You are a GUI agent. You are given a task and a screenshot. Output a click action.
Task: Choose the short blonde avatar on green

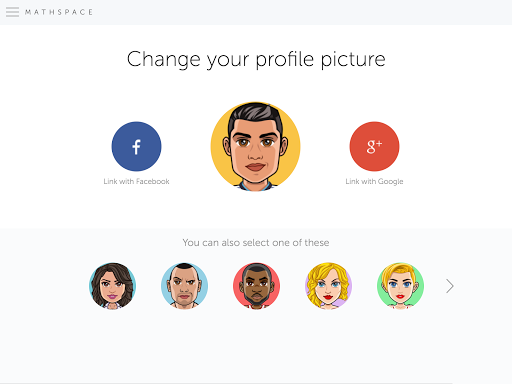coord(400,286)
